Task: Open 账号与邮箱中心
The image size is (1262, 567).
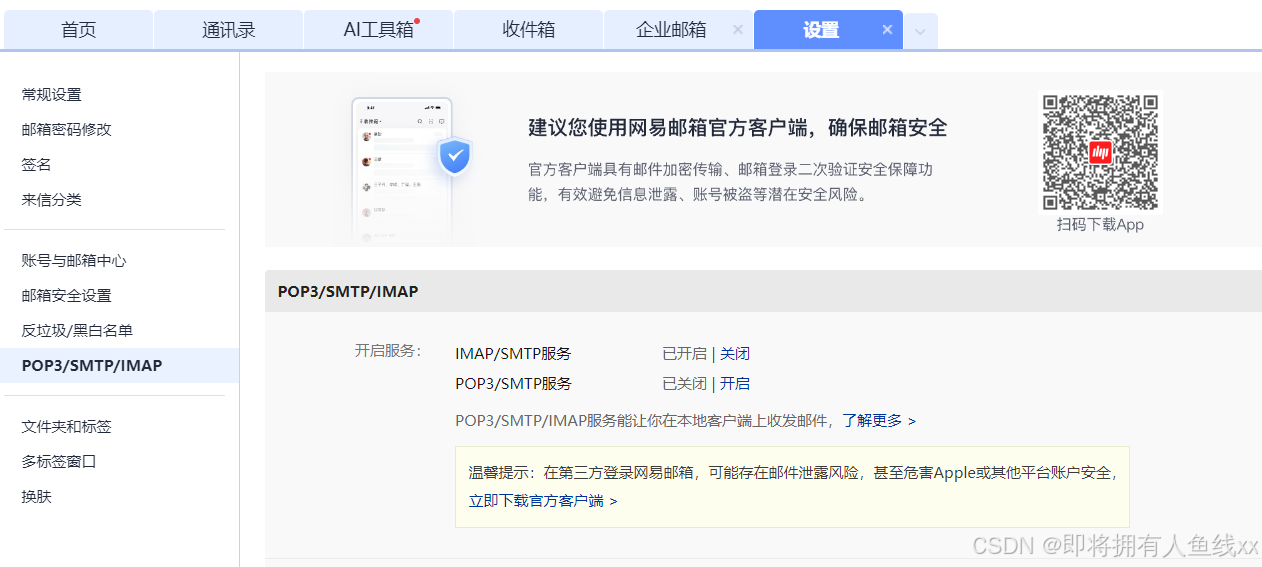Action: click(74, 261)
